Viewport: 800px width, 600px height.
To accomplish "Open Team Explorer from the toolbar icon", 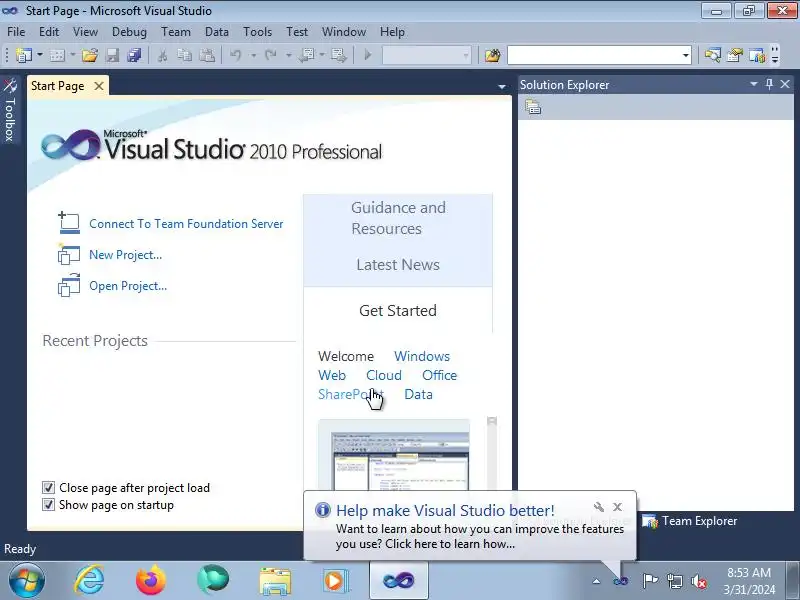I will coord(757,55).
